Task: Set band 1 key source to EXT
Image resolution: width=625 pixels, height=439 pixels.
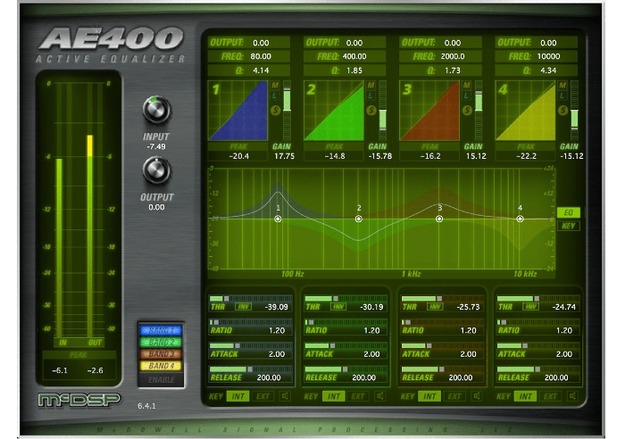Action: 263,396
